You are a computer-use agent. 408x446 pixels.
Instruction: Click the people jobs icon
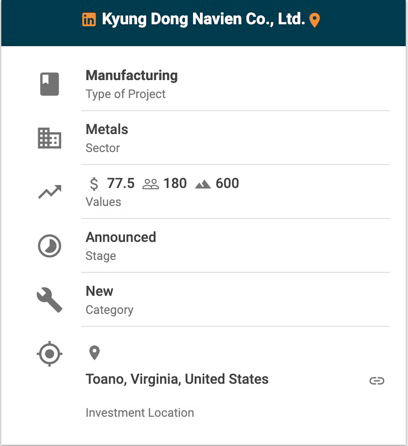point(151,184)
